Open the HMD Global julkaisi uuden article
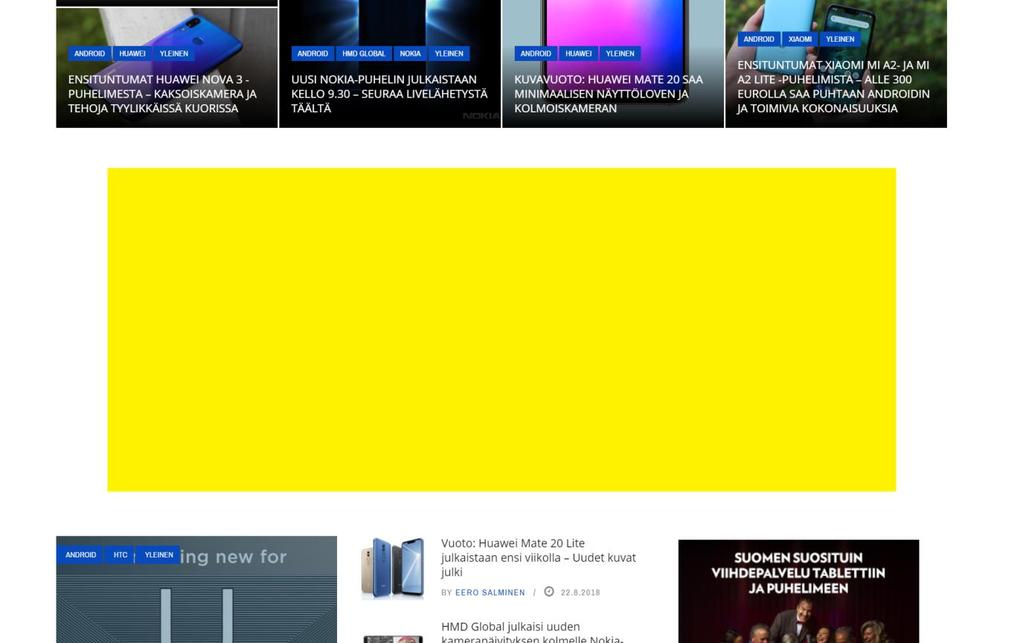The width and height of the screenshot is (1023, 643). 532,633
